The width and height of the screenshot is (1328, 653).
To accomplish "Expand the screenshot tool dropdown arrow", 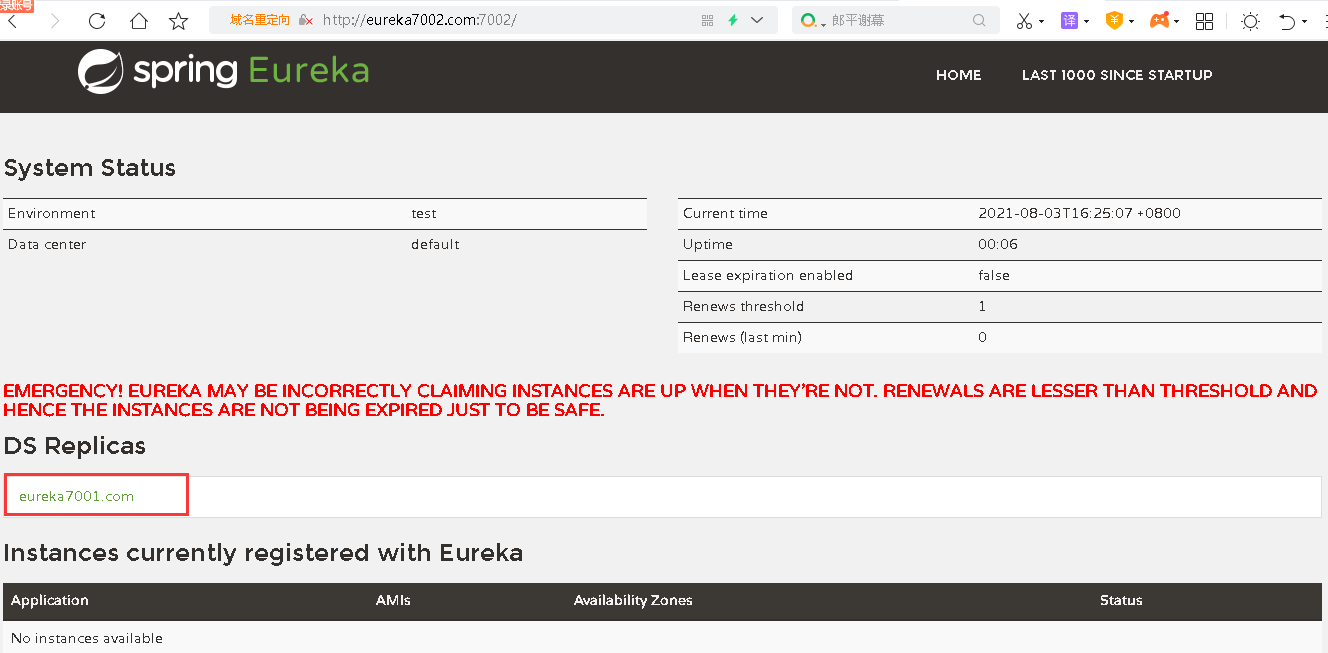I will (x=1041, y=22).
